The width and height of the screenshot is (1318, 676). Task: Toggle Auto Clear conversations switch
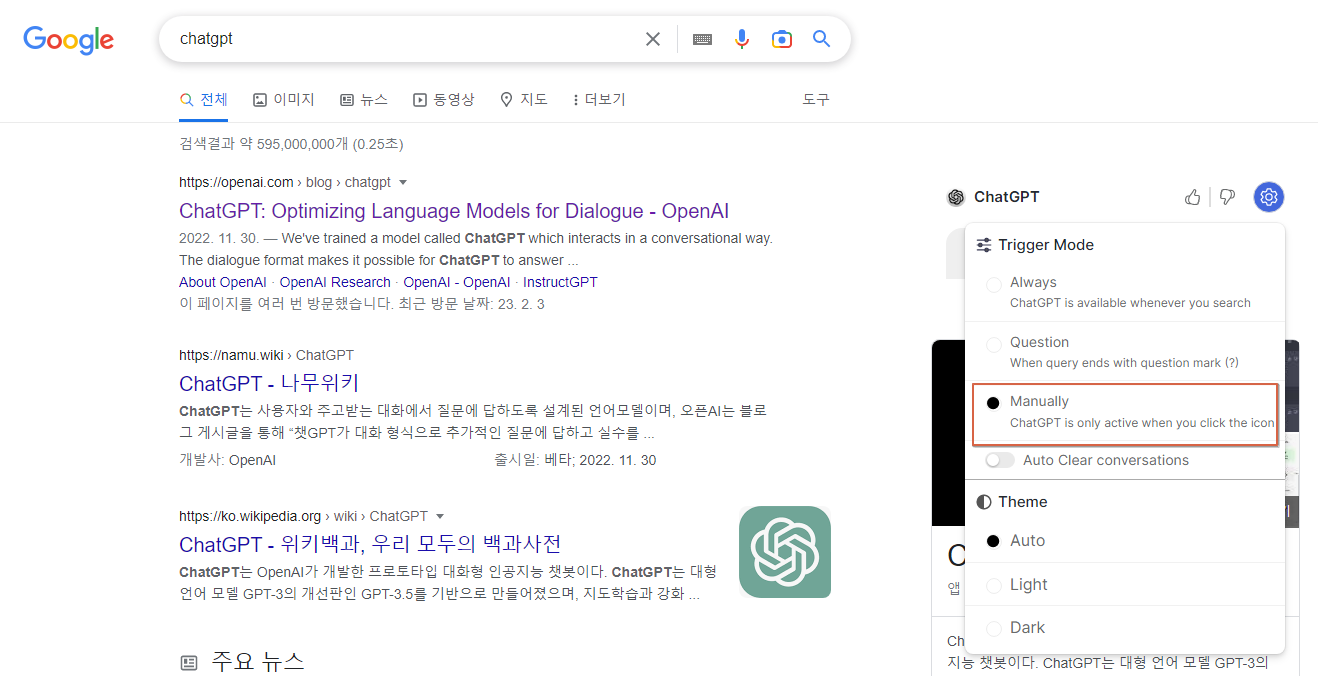[1000, 460]
